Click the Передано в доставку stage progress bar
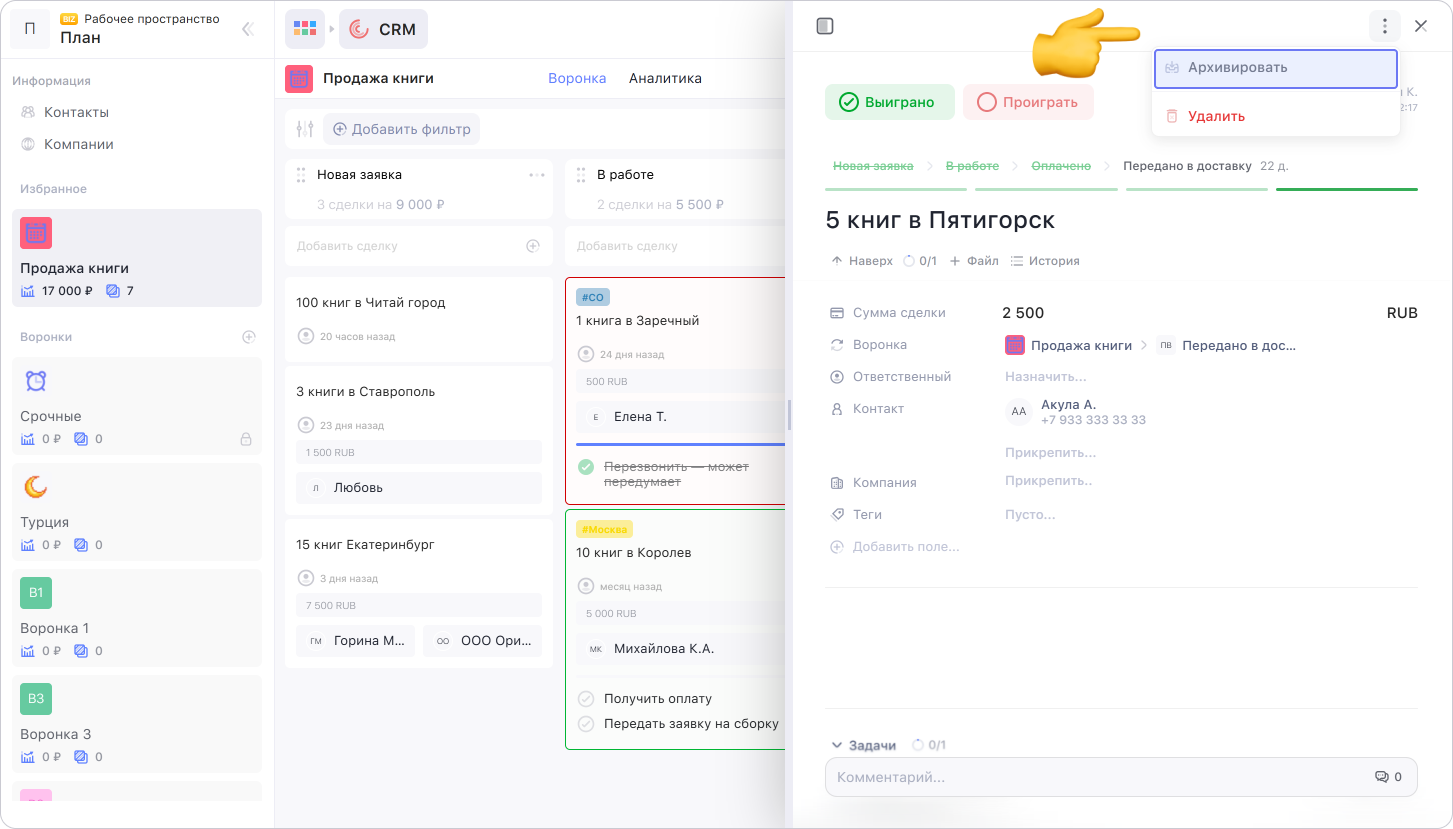The height and width of the screenshot is (829, 1453). click(1346, 188)
